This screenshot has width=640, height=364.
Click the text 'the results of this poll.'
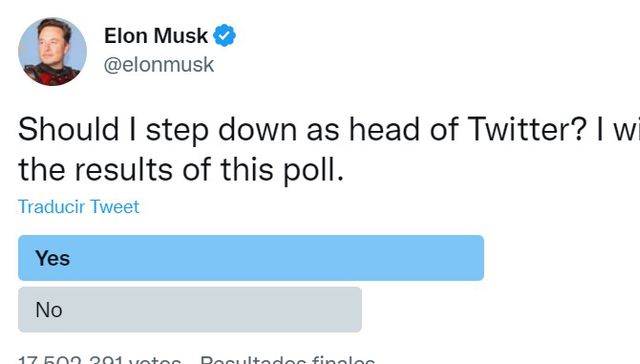point(181,170)
